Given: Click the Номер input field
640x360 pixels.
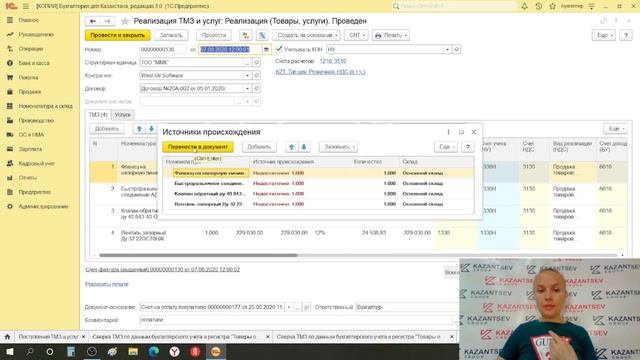Looking at the screenshot, I should (x=162, y=49).
